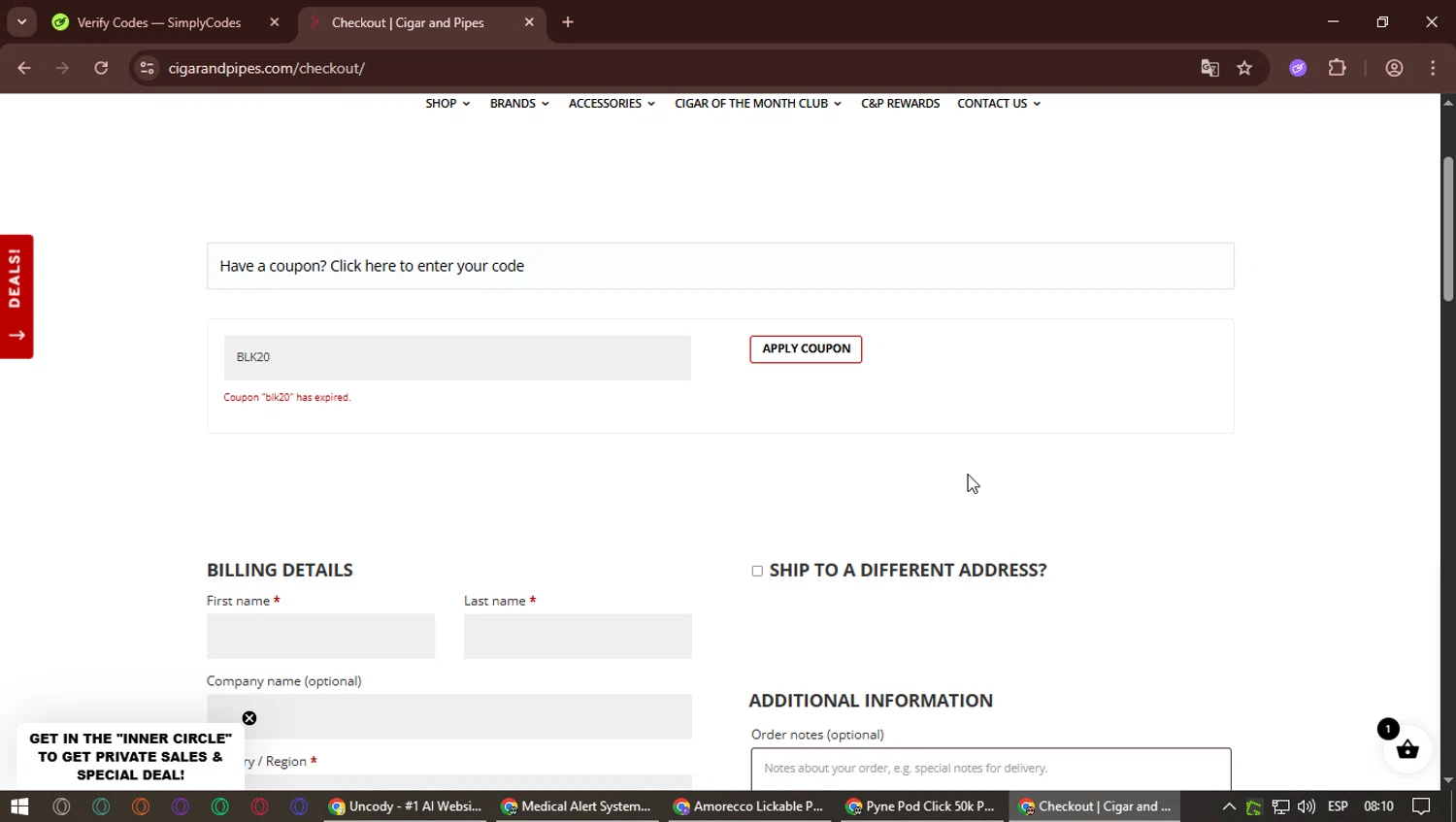Open Checkout Cigar taskbar window

1094,806
